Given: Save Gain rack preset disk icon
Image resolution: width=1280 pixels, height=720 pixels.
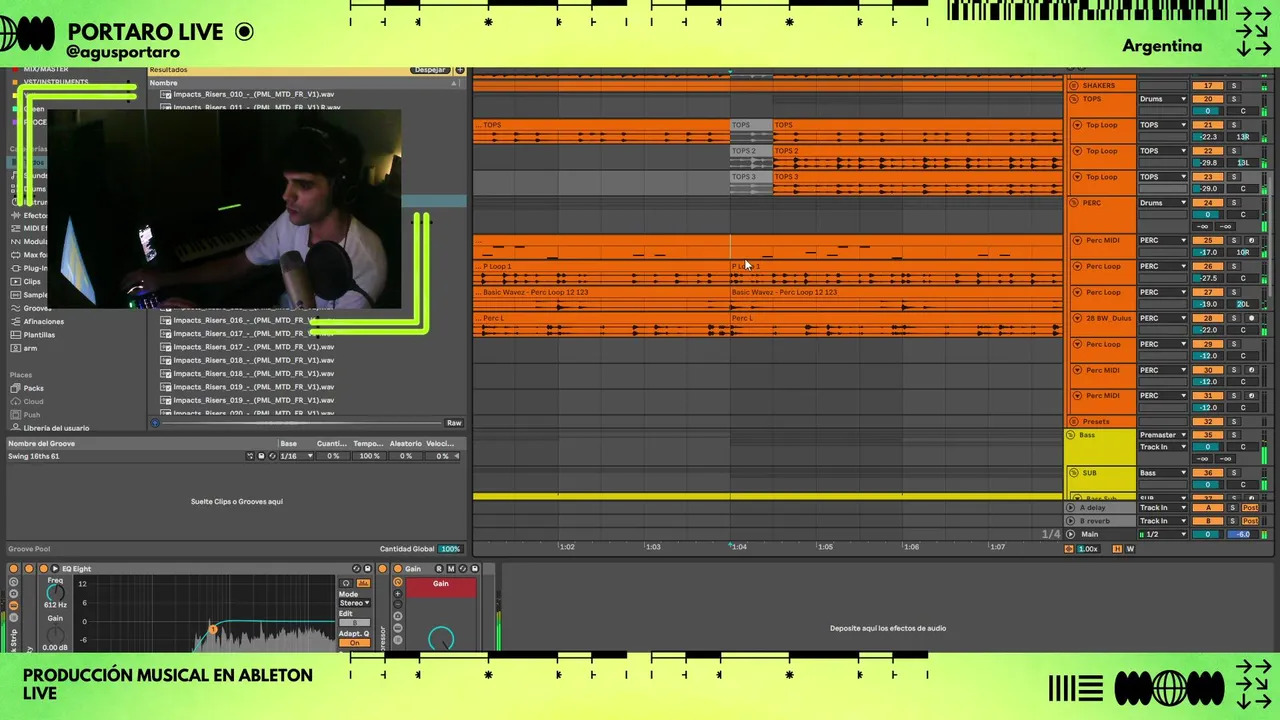Looking at the screenshot, I should tap(475, 568).
